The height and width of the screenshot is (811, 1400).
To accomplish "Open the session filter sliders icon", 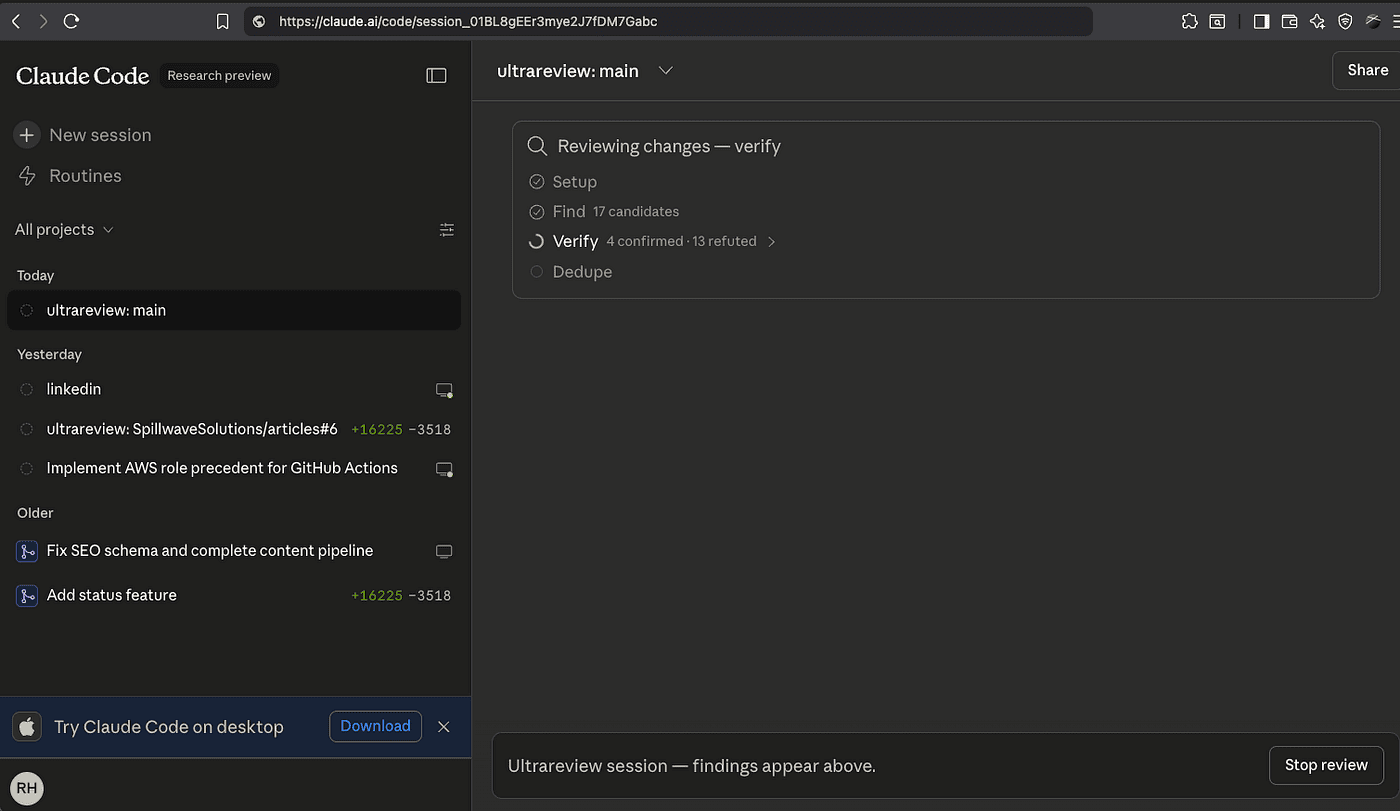I will click(x=447, y=230).
